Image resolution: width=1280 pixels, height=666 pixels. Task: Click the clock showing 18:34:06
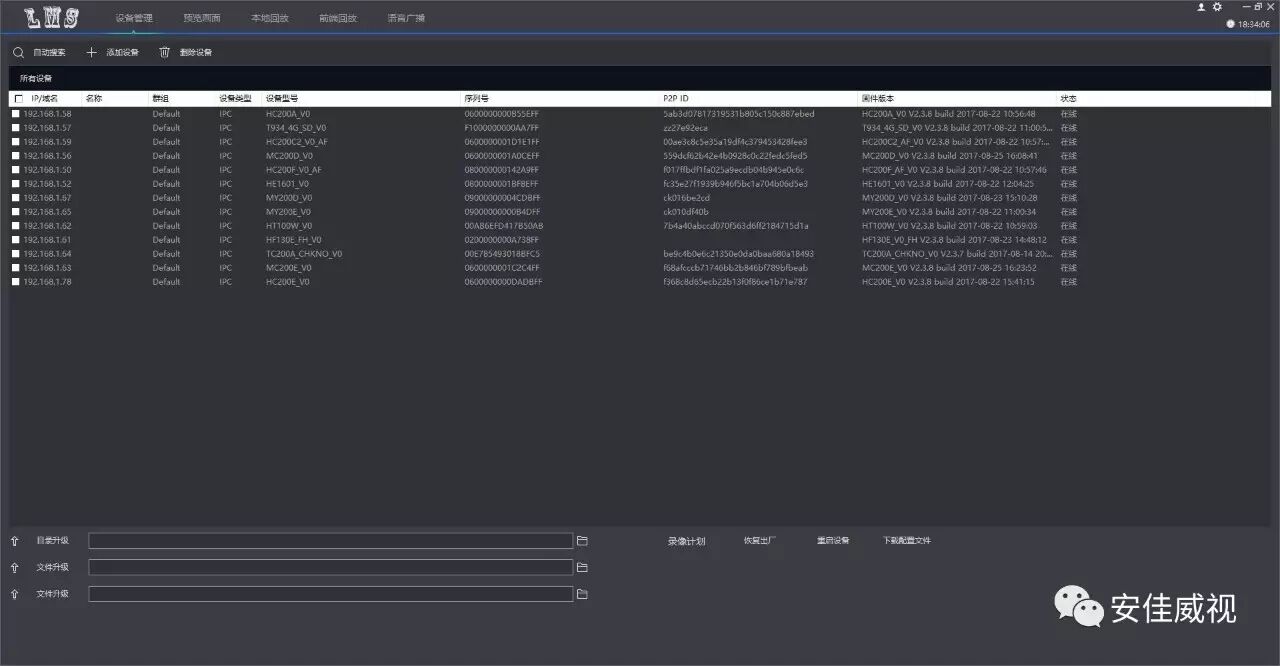tap(1249, 23)
